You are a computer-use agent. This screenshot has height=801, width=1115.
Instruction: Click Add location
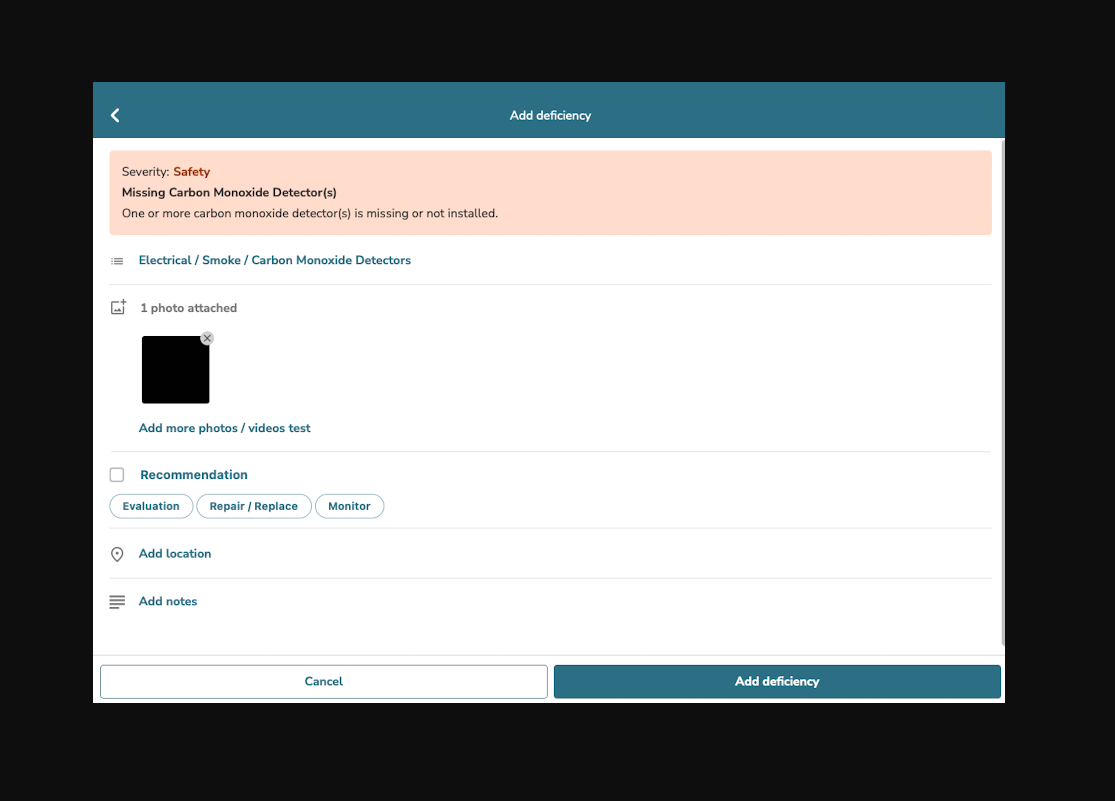pos(175,553)
